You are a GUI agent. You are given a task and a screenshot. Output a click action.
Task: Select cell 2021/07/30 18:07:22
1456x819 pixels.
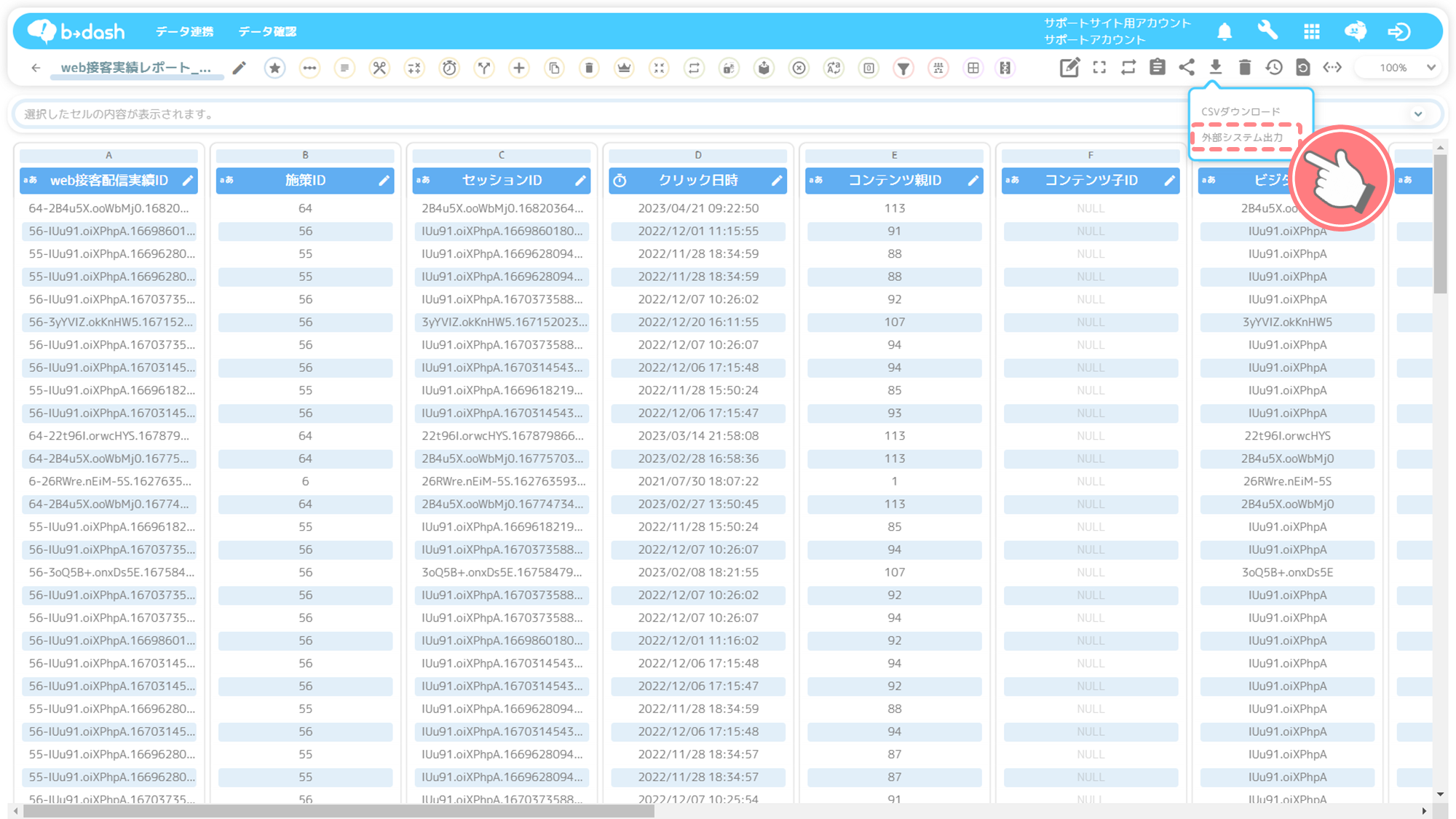tap(698, 481)
